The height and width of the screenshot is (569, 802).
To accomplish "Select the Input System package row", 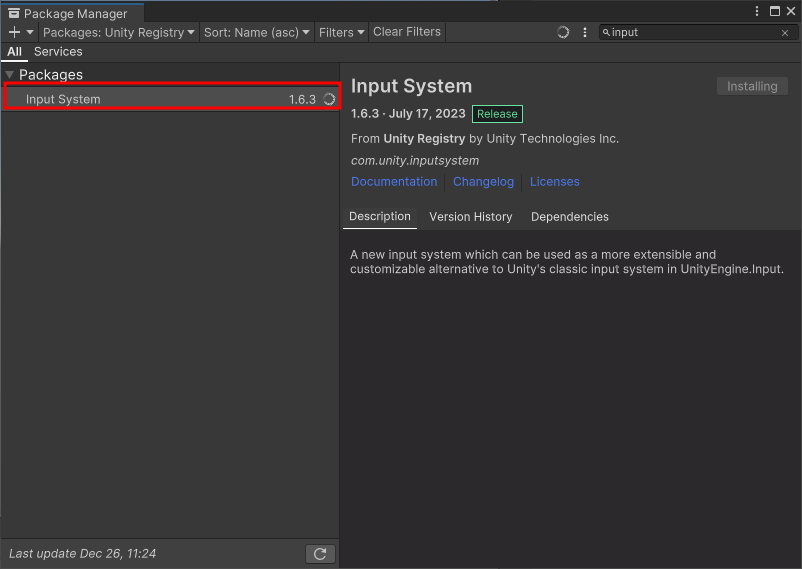I will (172, 99).
